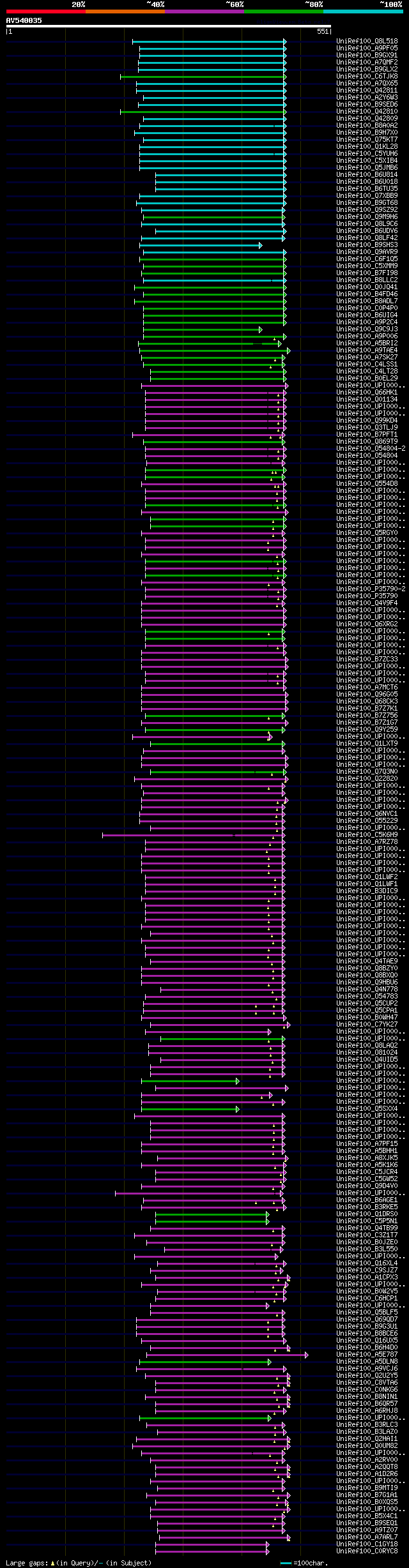Select hit label UniRef100_Q75KT7
The width and height of the screenshot is (409, 1568).
[367, 140]
